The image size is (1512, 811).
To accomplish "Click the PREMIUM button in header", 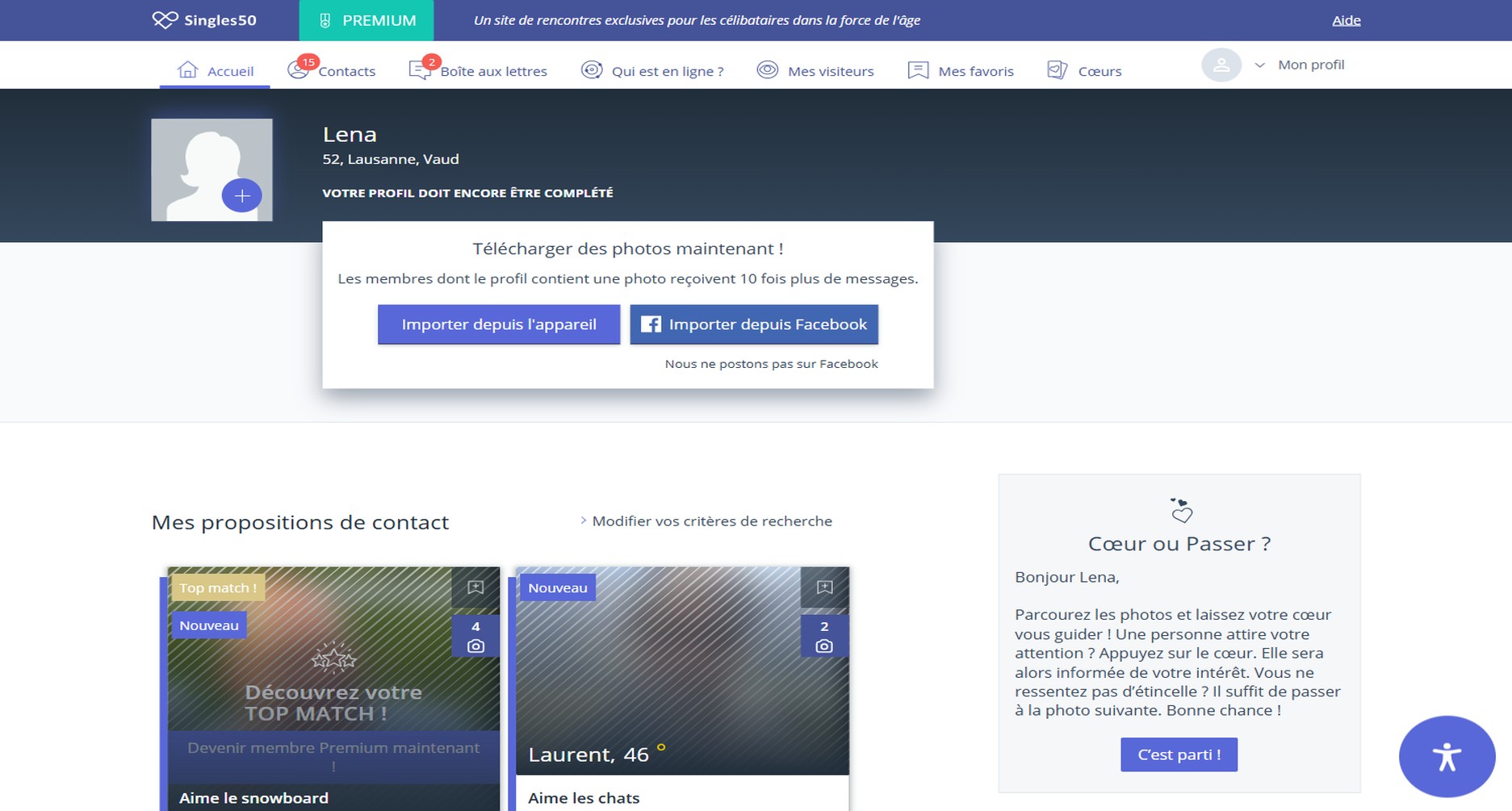I will pyautogui.click(x=366, y=20).
